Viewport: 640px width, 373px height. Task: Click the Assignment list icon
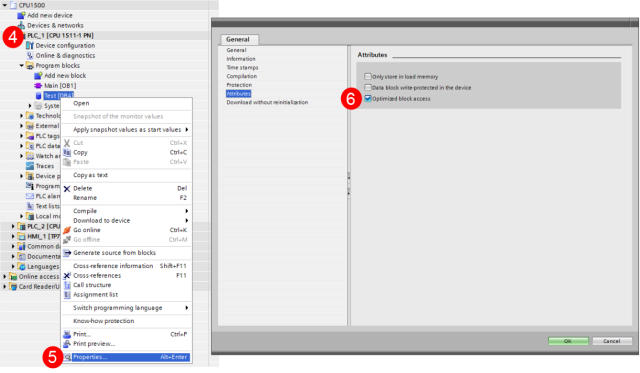pyautogui.click(x=67, y=294)
